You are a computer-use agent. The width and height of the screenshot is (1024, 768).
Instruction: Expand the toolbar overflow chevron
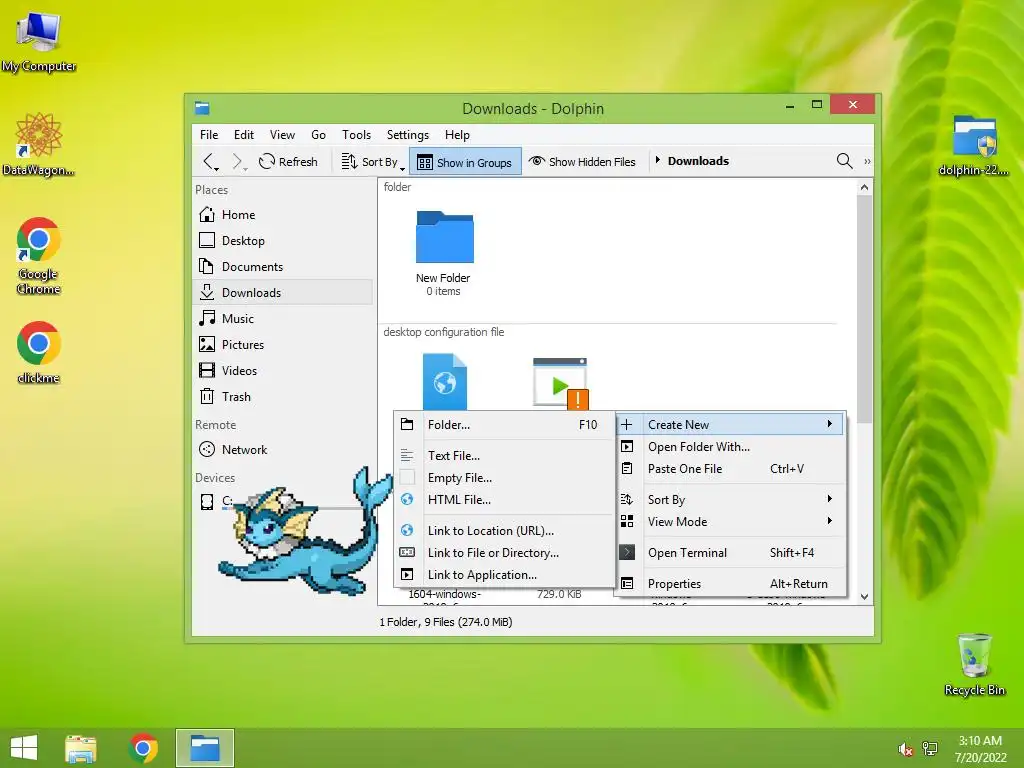click(867, 161)
